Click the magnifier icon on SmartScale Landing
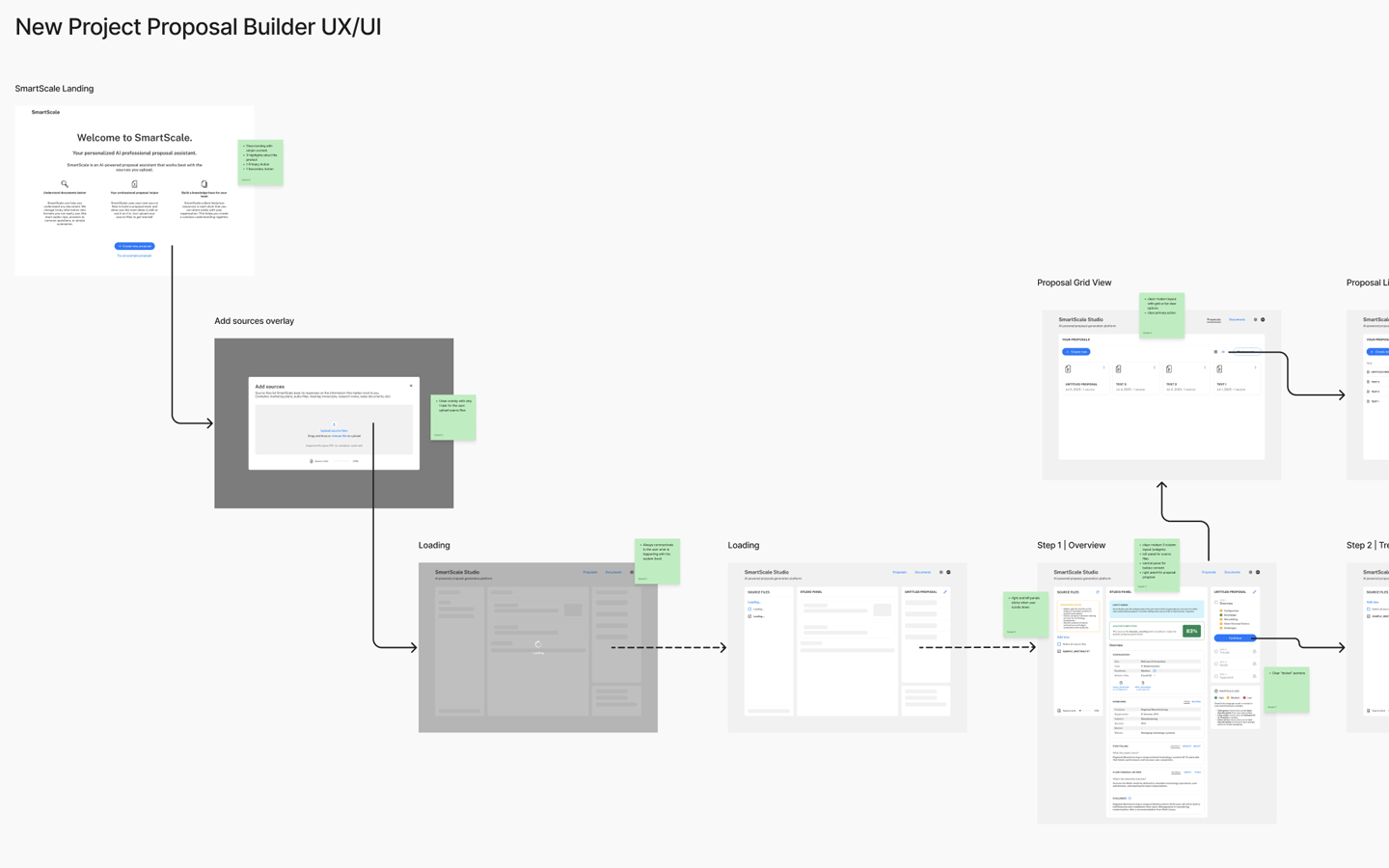 pos(65,183)
